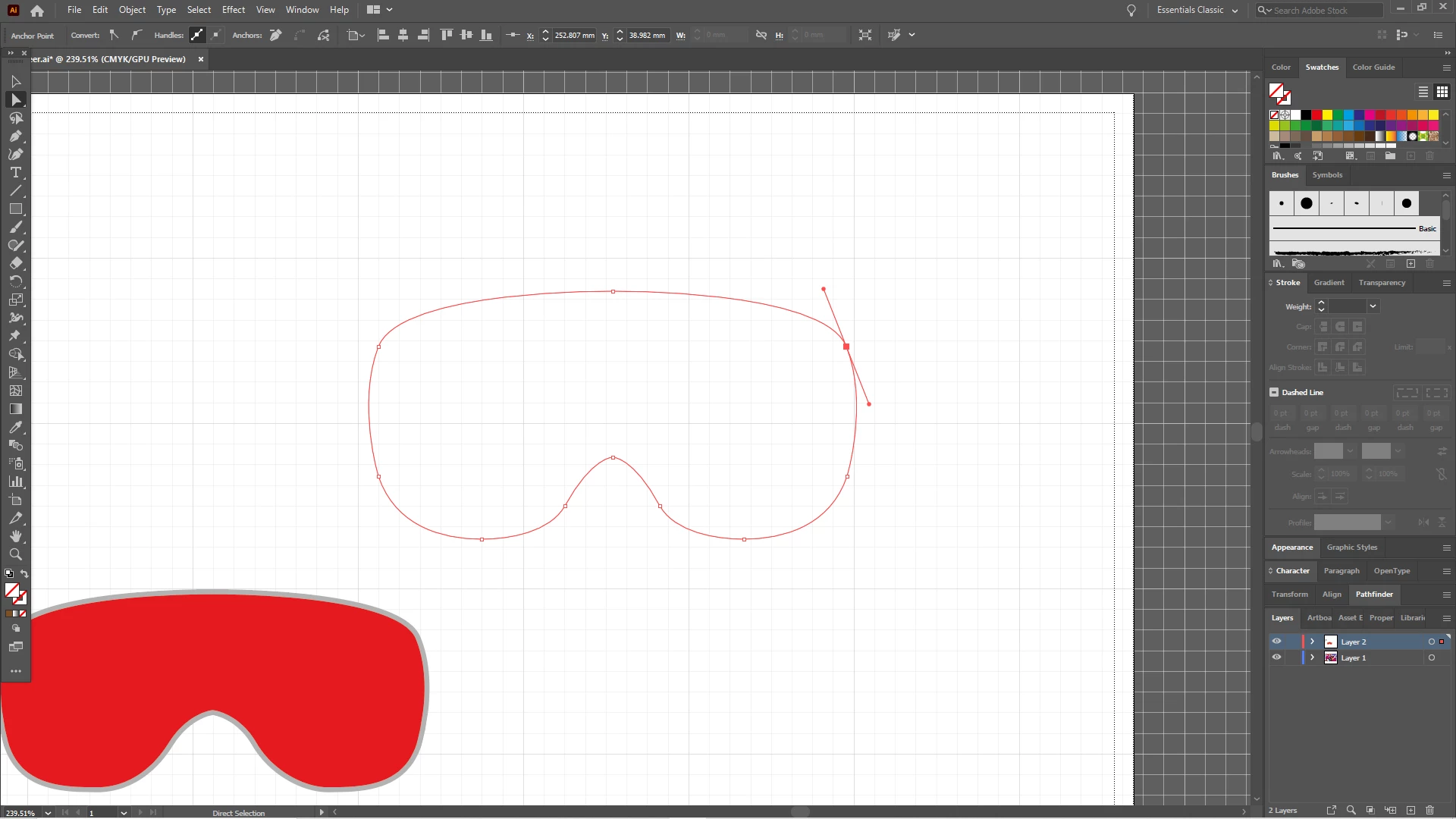Toggle visibility of Layer 1

click(1276, 657)
